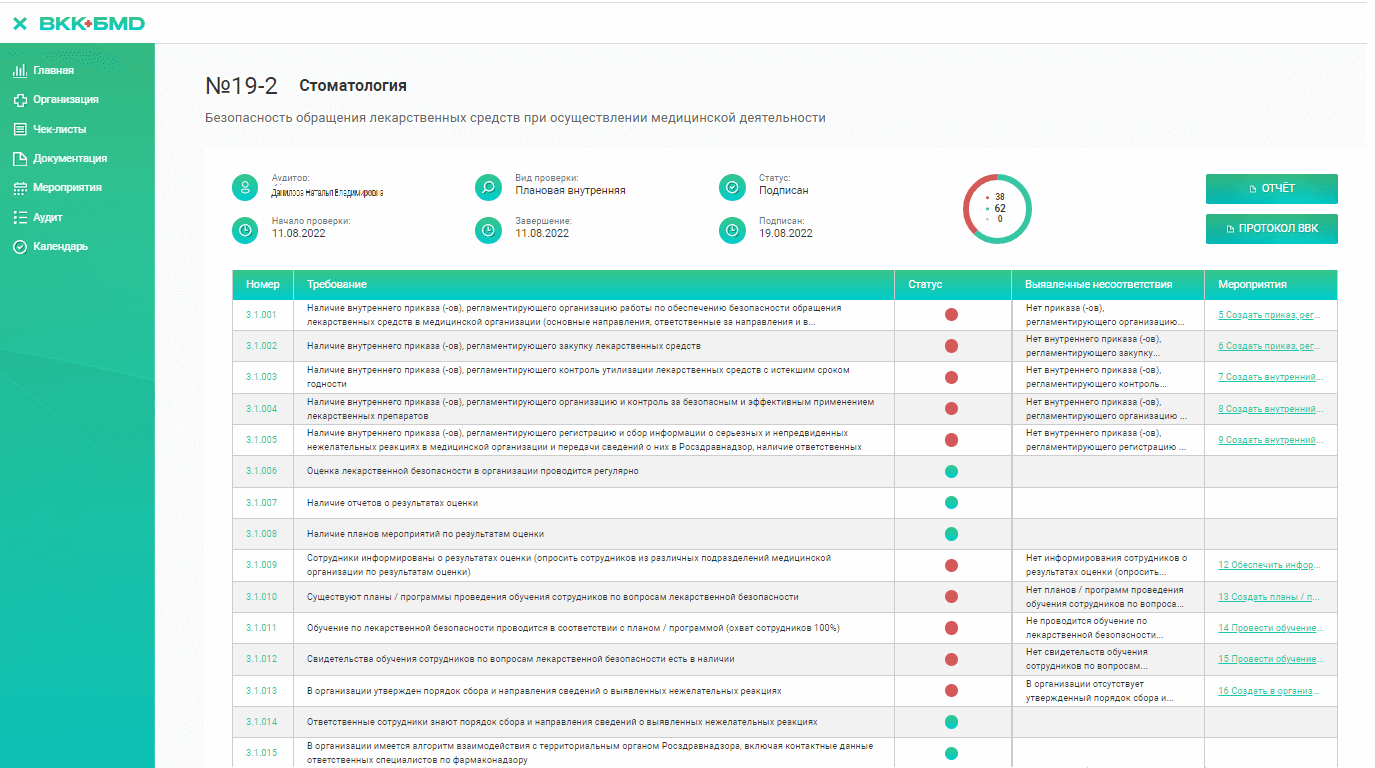Screen dimensions: 1375x768
Task: Click the Начало проверки clock icon
Action: [x=245, y=231]
